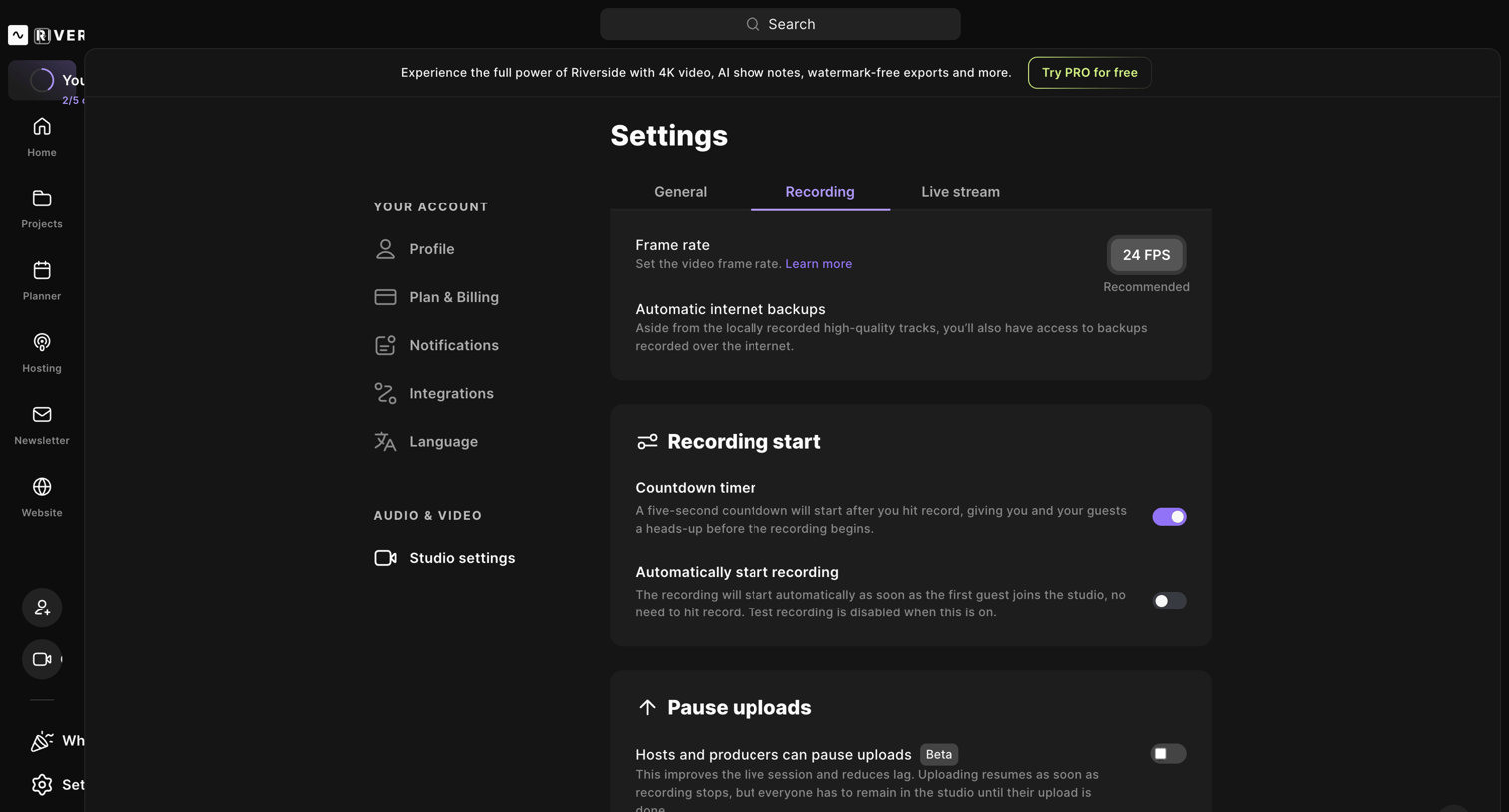
Task: Select the Recording tab
Action: pyautogui.click(x=820, y=192)
